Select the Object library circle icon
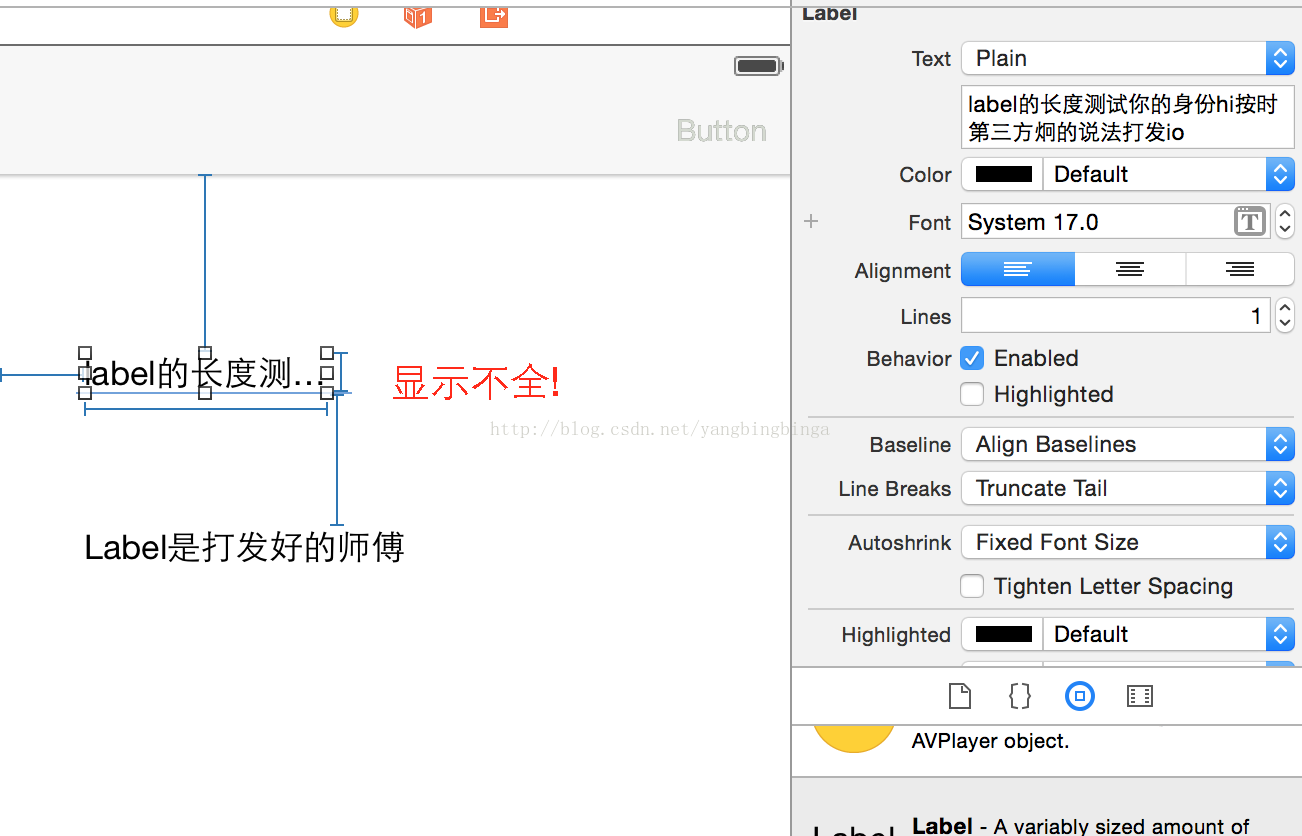 pos(1080,696)
